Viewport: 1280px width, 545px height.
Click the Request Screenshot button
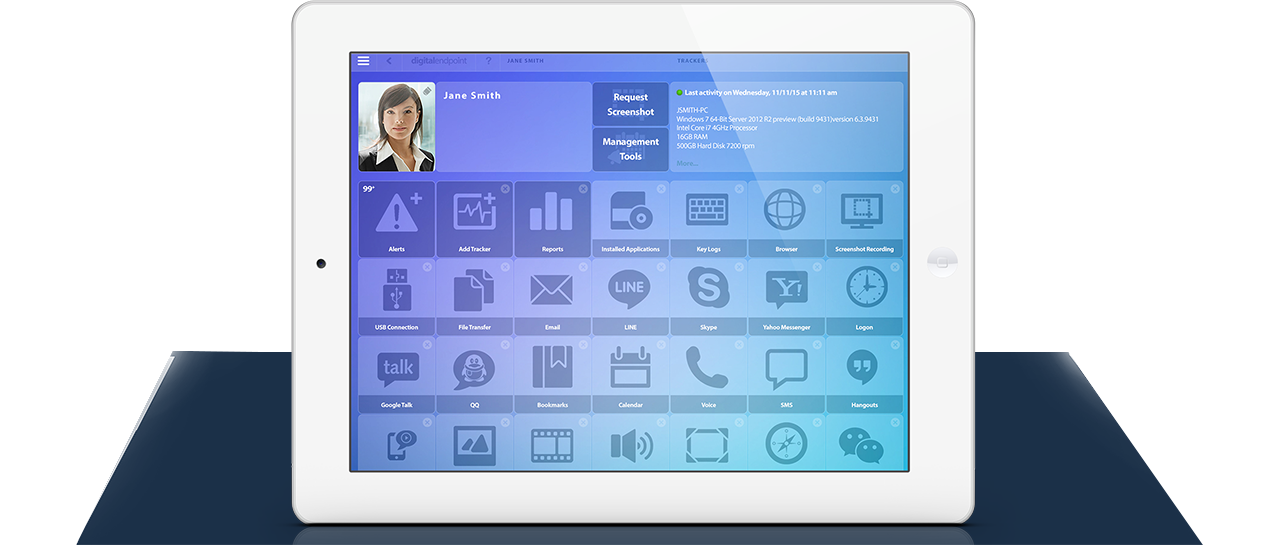pyautogui.click(x=631, y=104)
